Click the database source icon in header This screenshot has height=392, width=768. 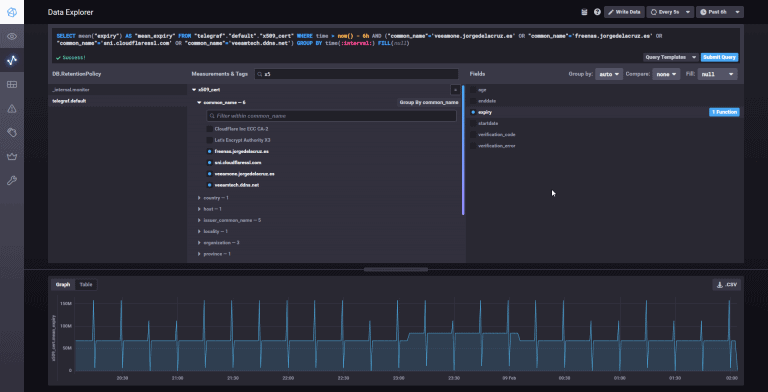584,12
